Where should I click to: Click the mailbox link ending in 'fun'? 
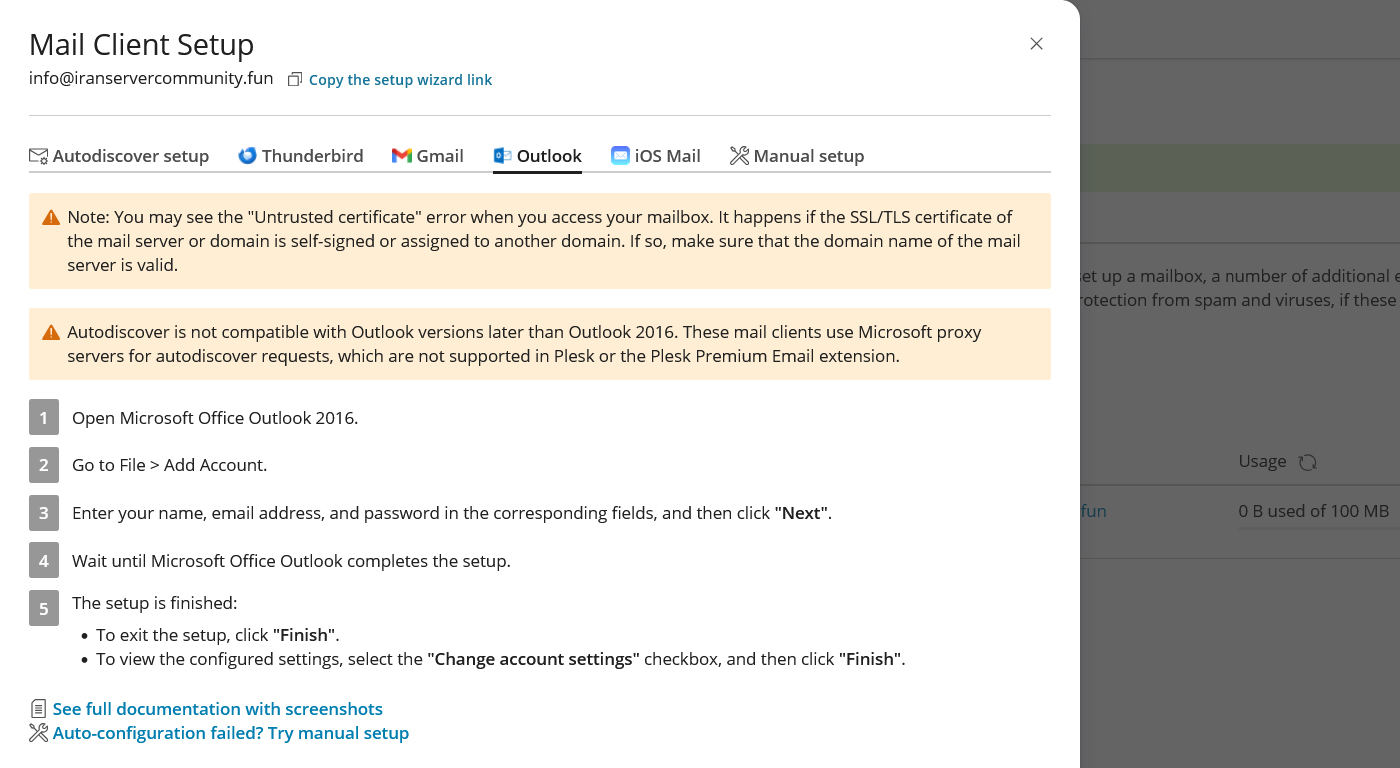1095,510
